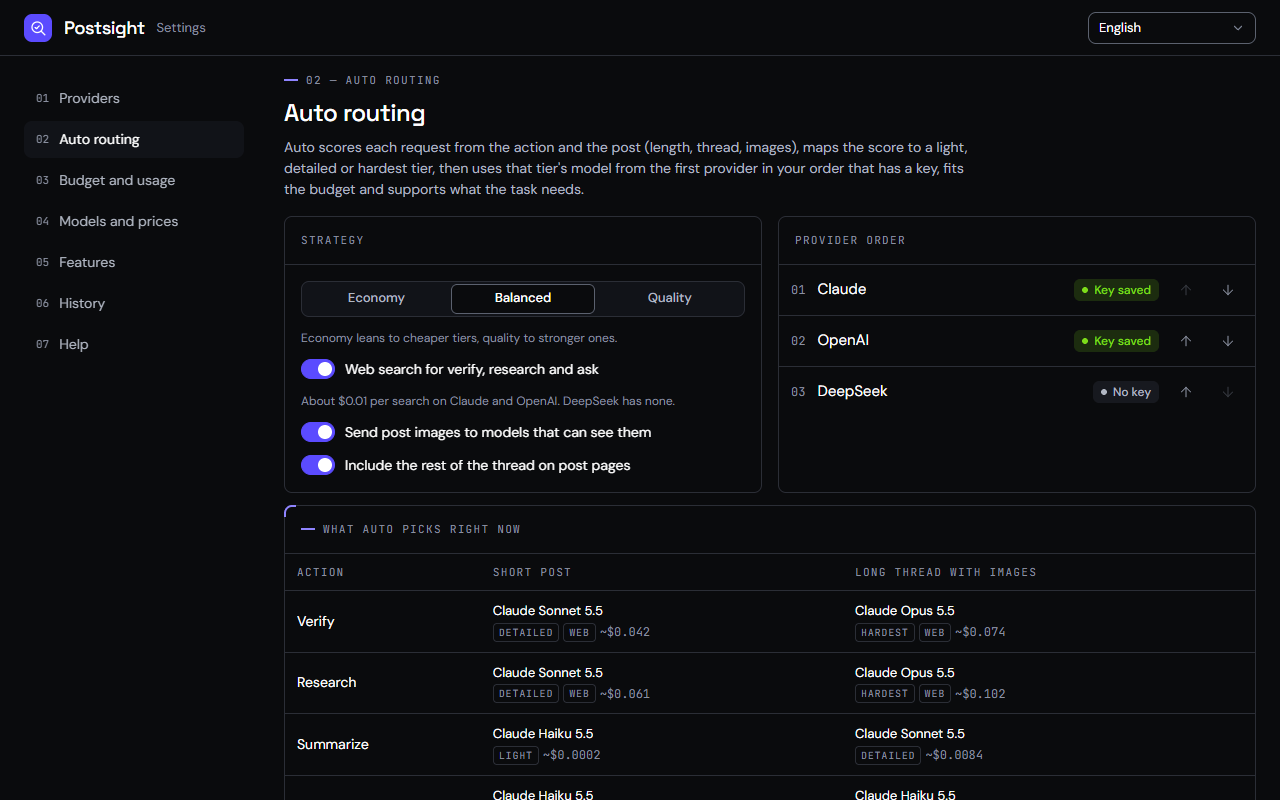The image size is (1280, 800).
Task: Toggle web search for verify, research and ask
Action: [318, 370]
